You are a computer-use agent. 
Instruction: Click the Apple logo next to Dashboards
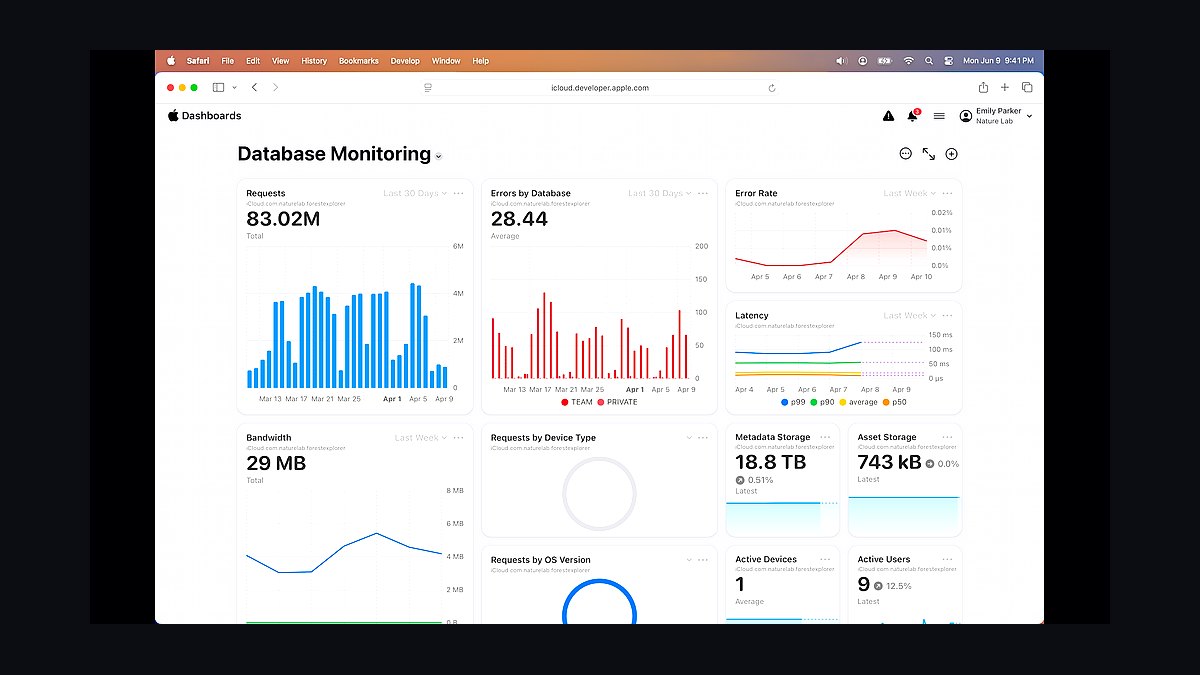tap(173, 115)
